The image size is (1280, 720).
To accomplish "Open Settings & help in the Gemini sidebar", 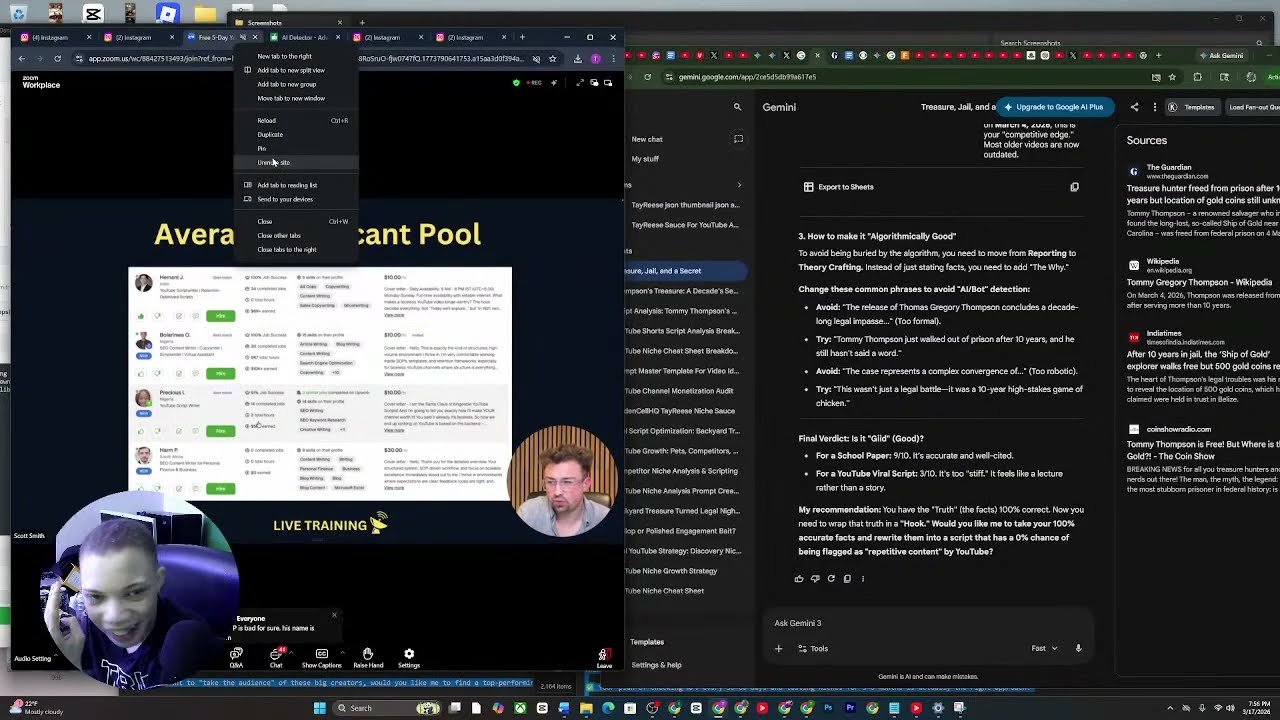I will (x=656, y=665).
